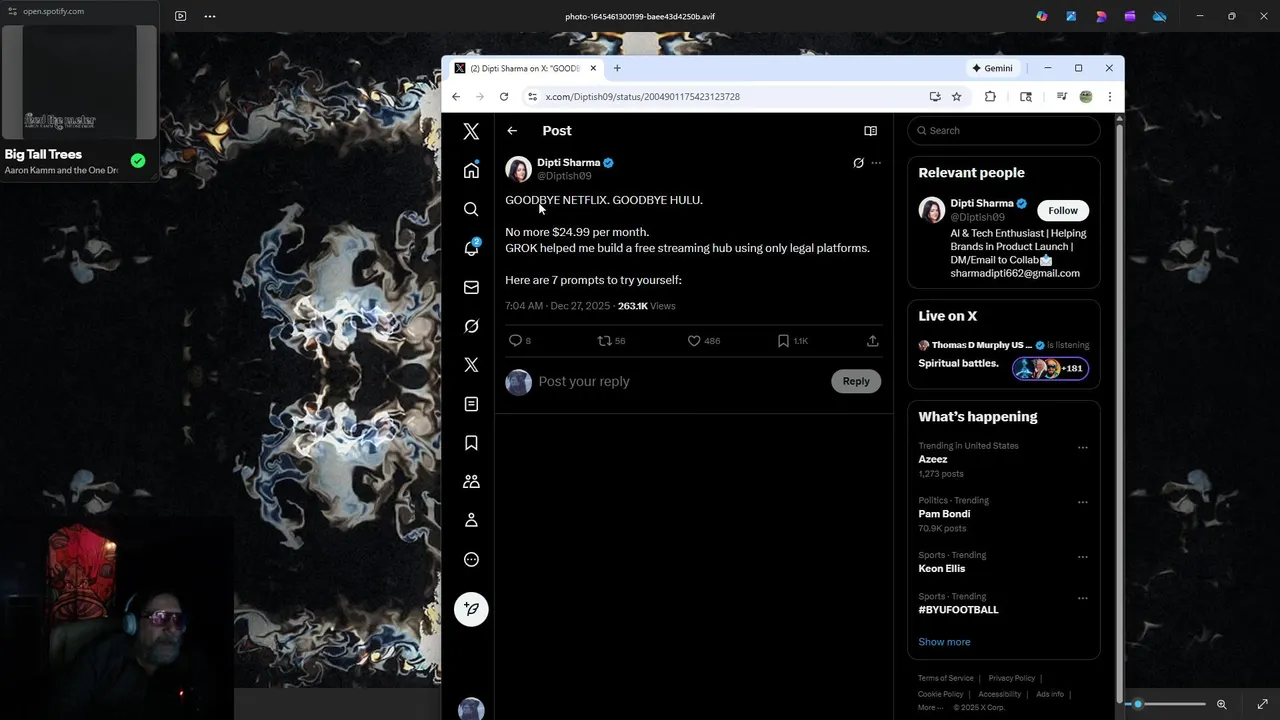Click the share post icon

point(872,341)
